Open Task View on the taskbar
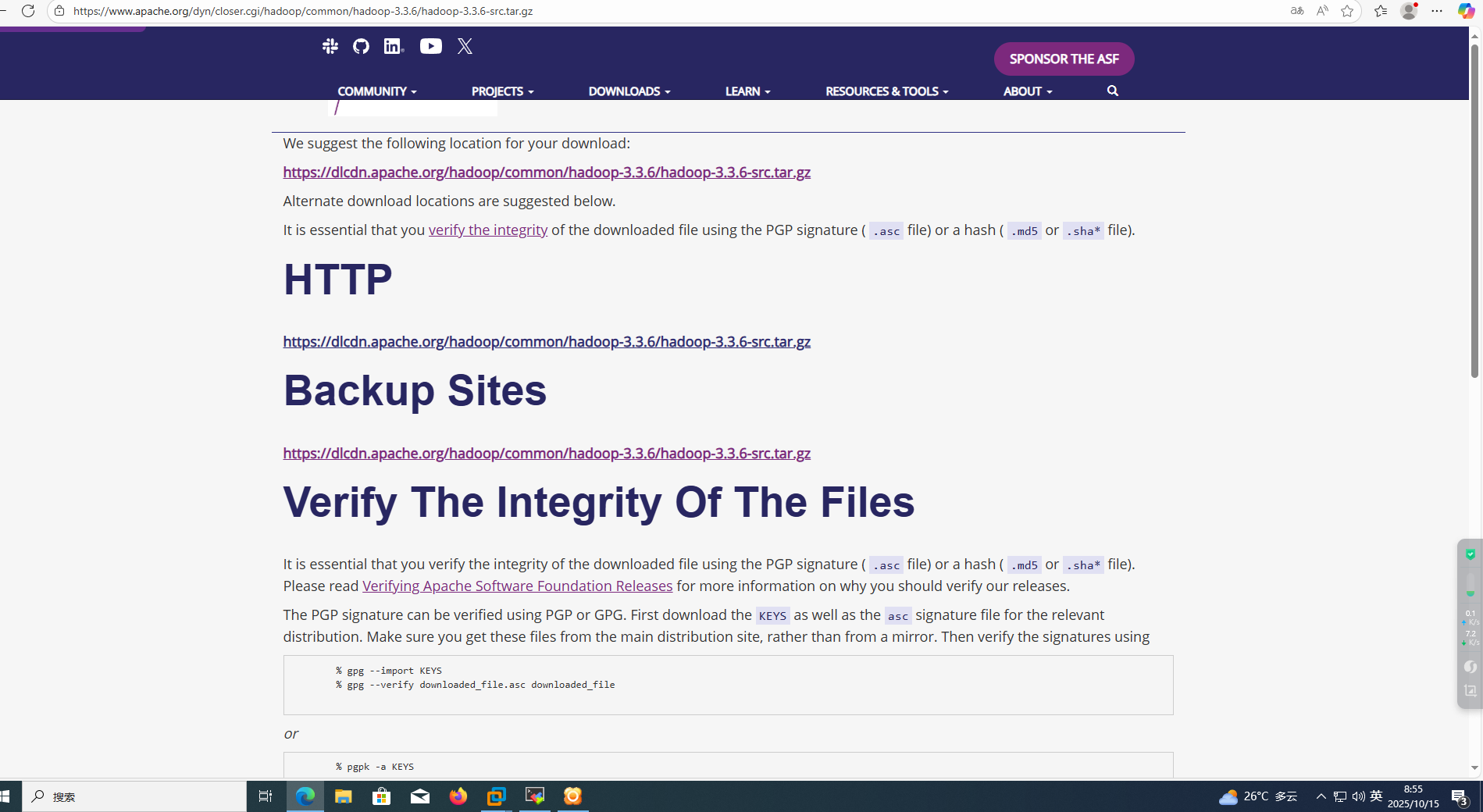Image resolution: width=1483 pixels, height=812 pixels. 266,796
